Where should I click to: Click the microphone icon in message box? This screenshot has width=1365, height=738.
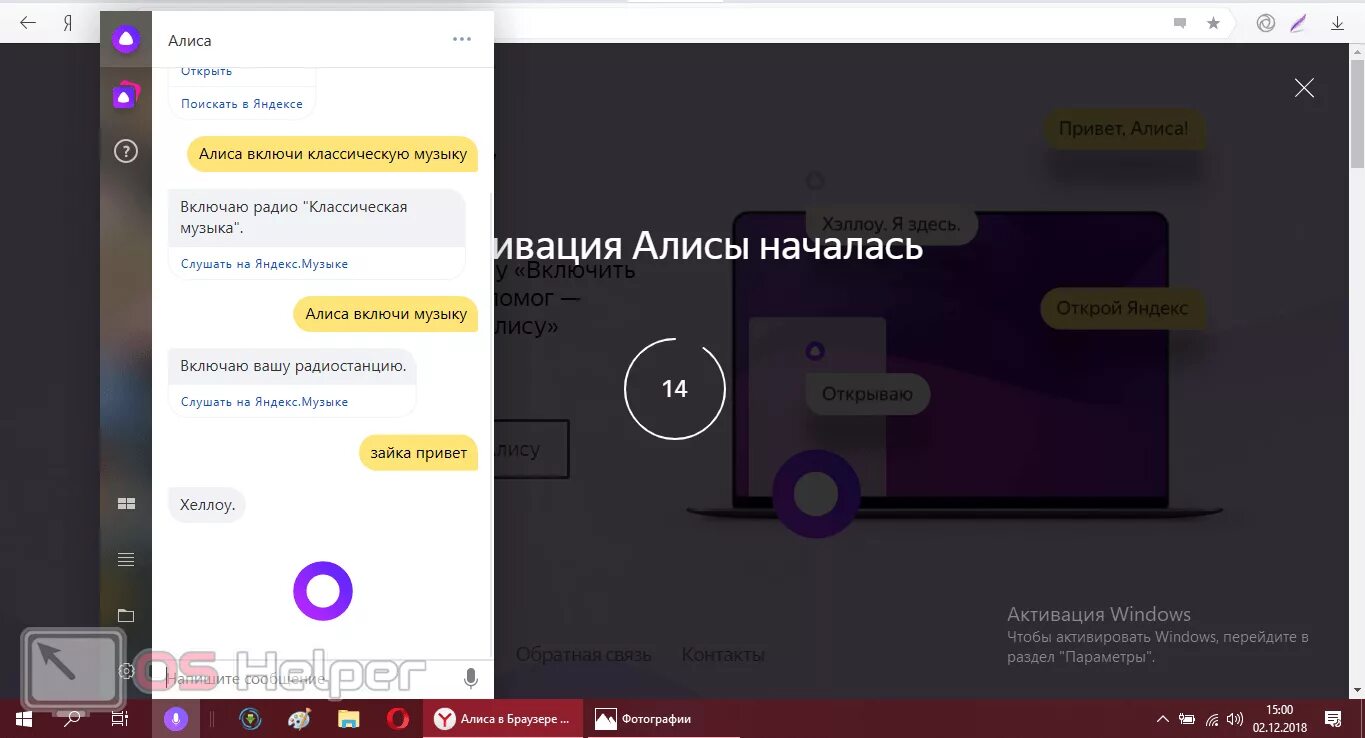pyautogui.click(x=471, y=679)
